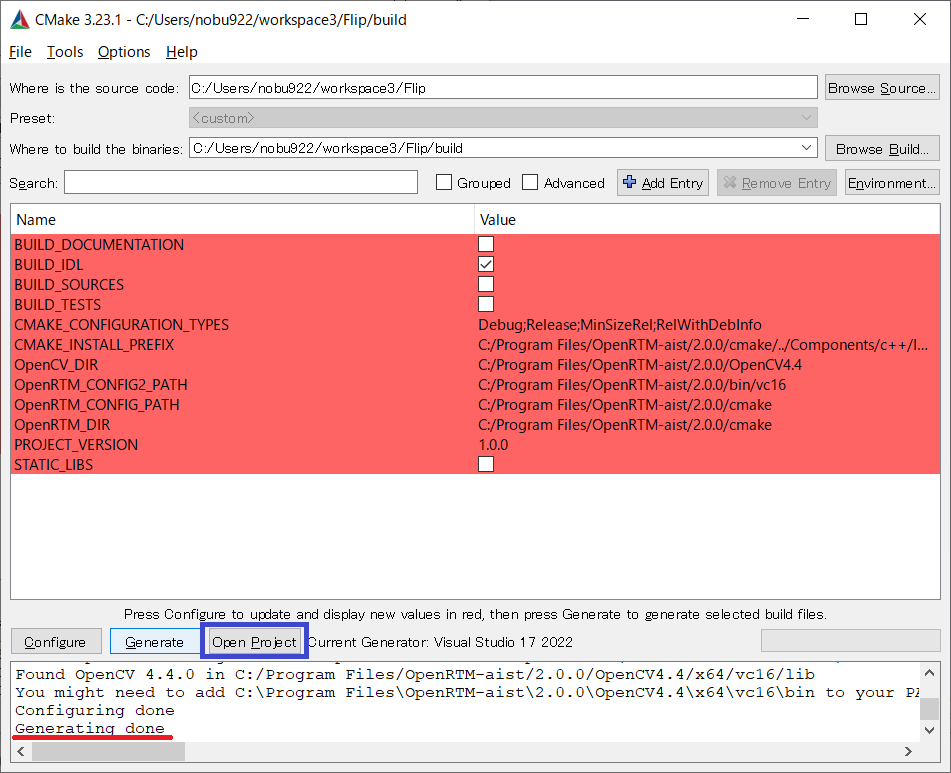Click the 1.0.0 version value
Image resolution: width=951 pixels, height=773 pixels.
tap(493, 444)
